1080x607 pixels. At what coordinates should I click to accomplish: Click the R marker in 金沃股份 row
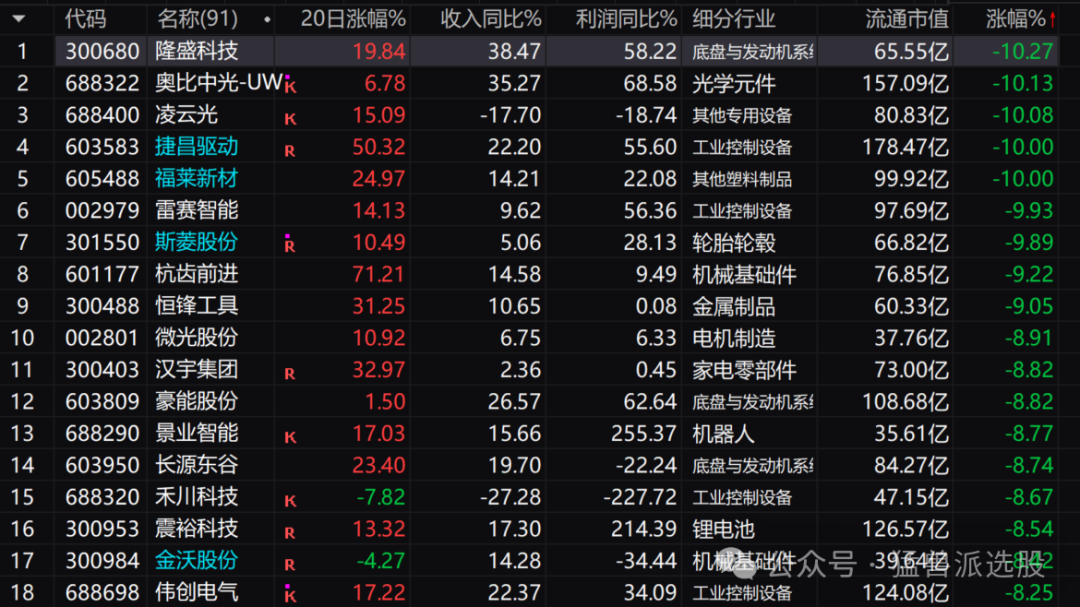click(x=290, y=564)
